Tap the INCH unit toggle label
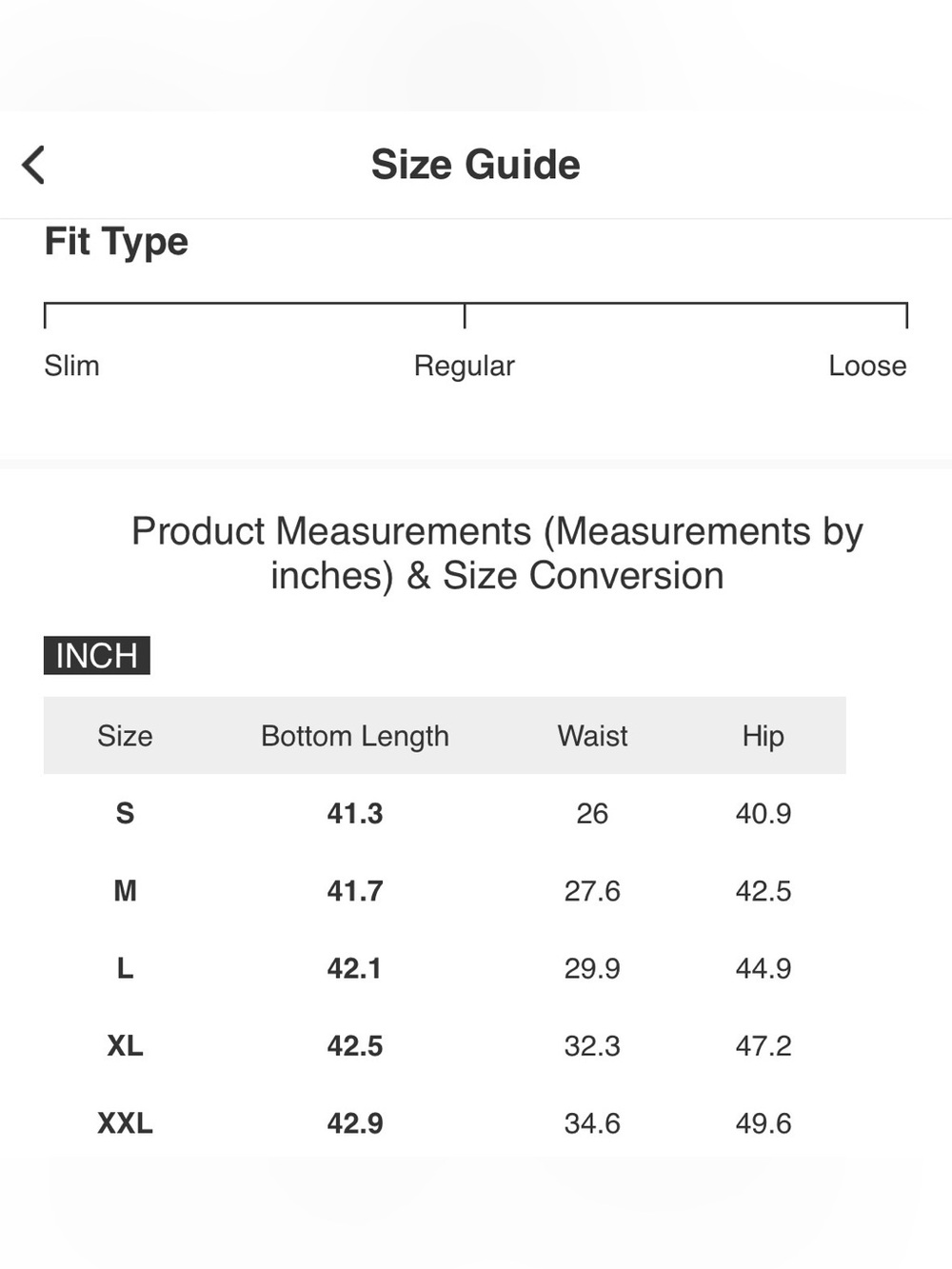Viewport: 952px width, 1269px height. click(x=97, y=656)
